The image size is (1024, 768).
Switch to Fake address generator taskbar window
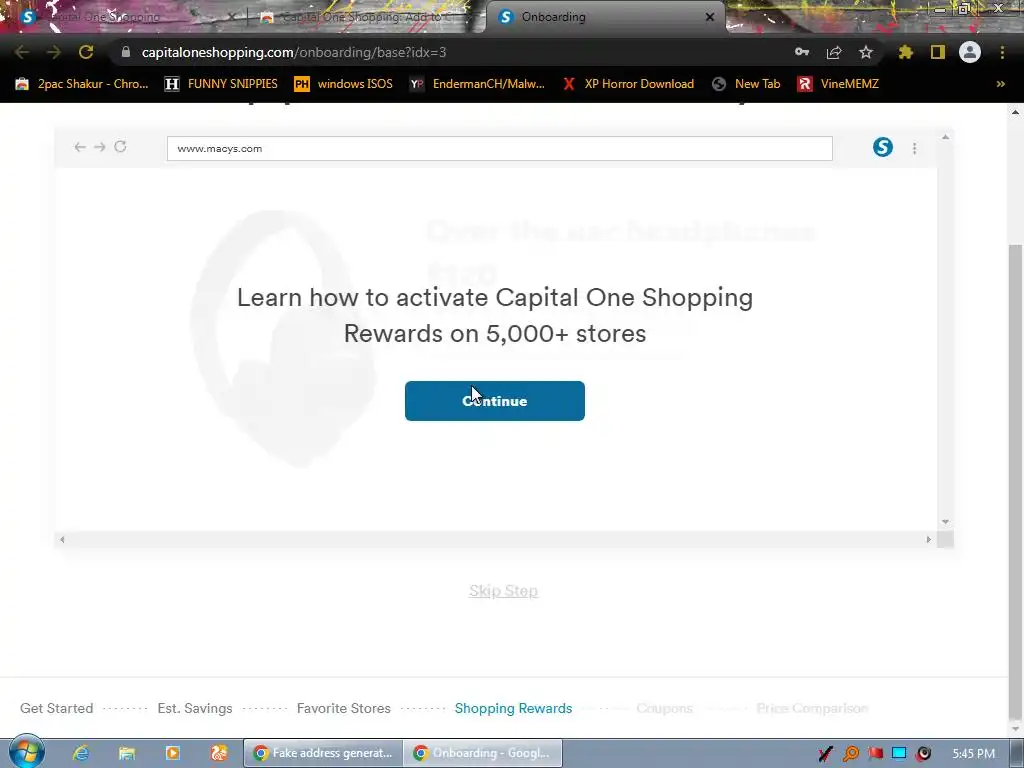(x=323, y=753)
